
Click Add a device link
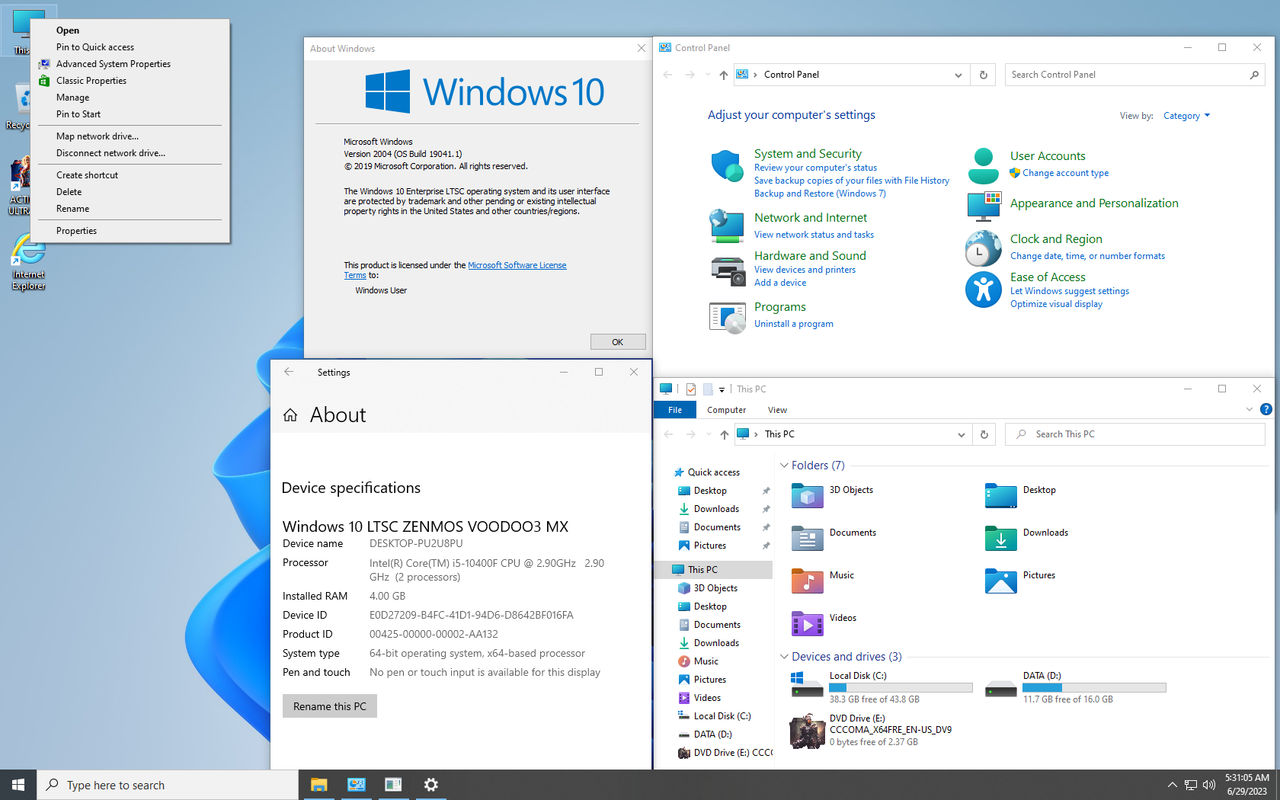(x=780, y=283)
